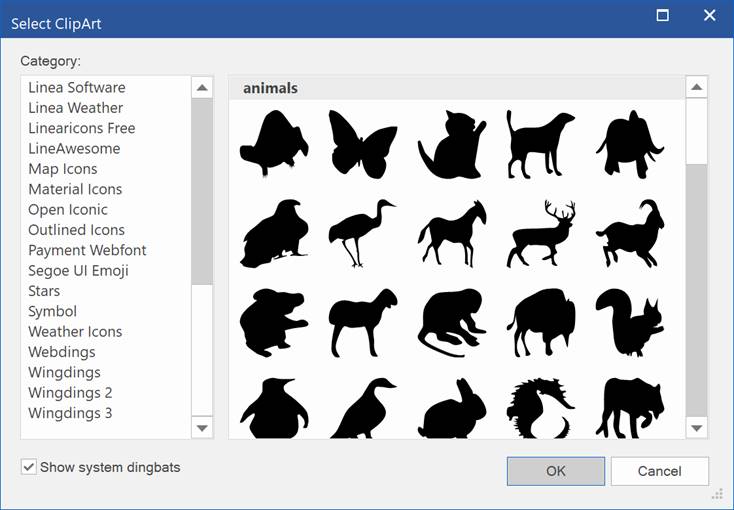Pick the dog silhouette clipart
This screenshot has height=510, width=734.
pos(541,144)
